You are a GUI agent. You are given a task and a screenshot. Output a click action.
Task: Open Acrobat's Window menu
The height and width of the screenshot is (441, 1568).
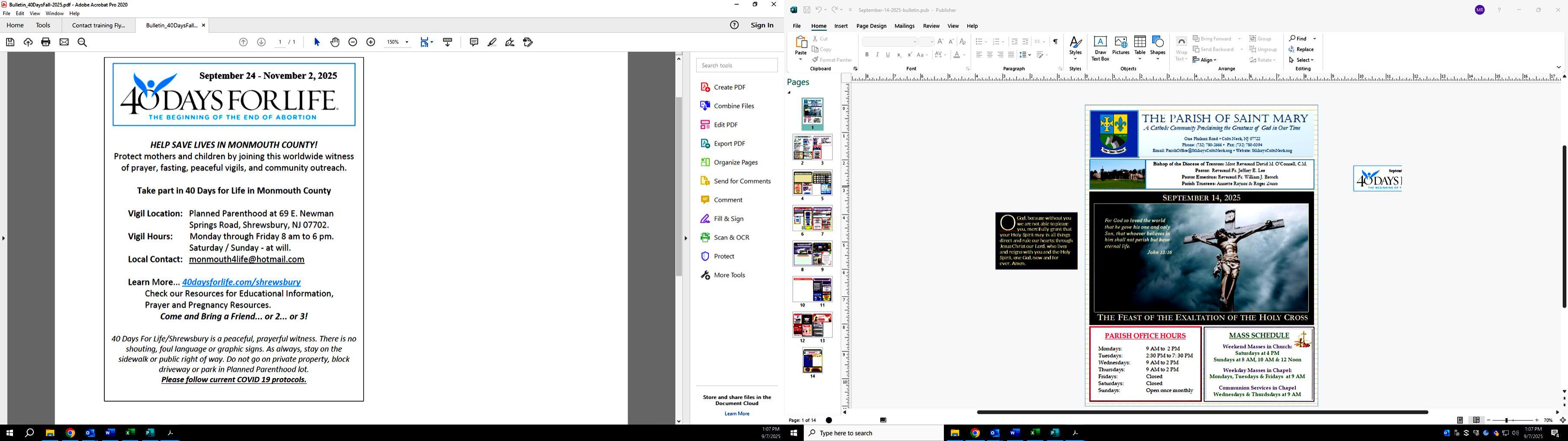click(x=55, y=13)
